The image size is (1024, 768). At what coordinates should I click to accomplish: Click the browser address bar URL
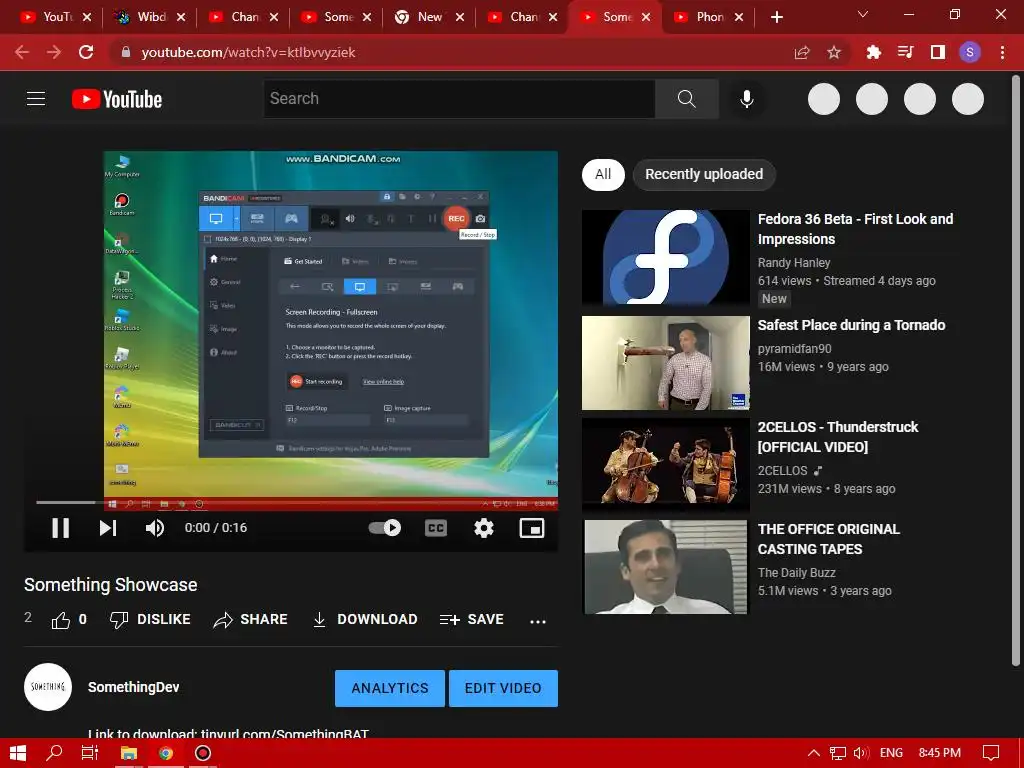click(248, 52)
